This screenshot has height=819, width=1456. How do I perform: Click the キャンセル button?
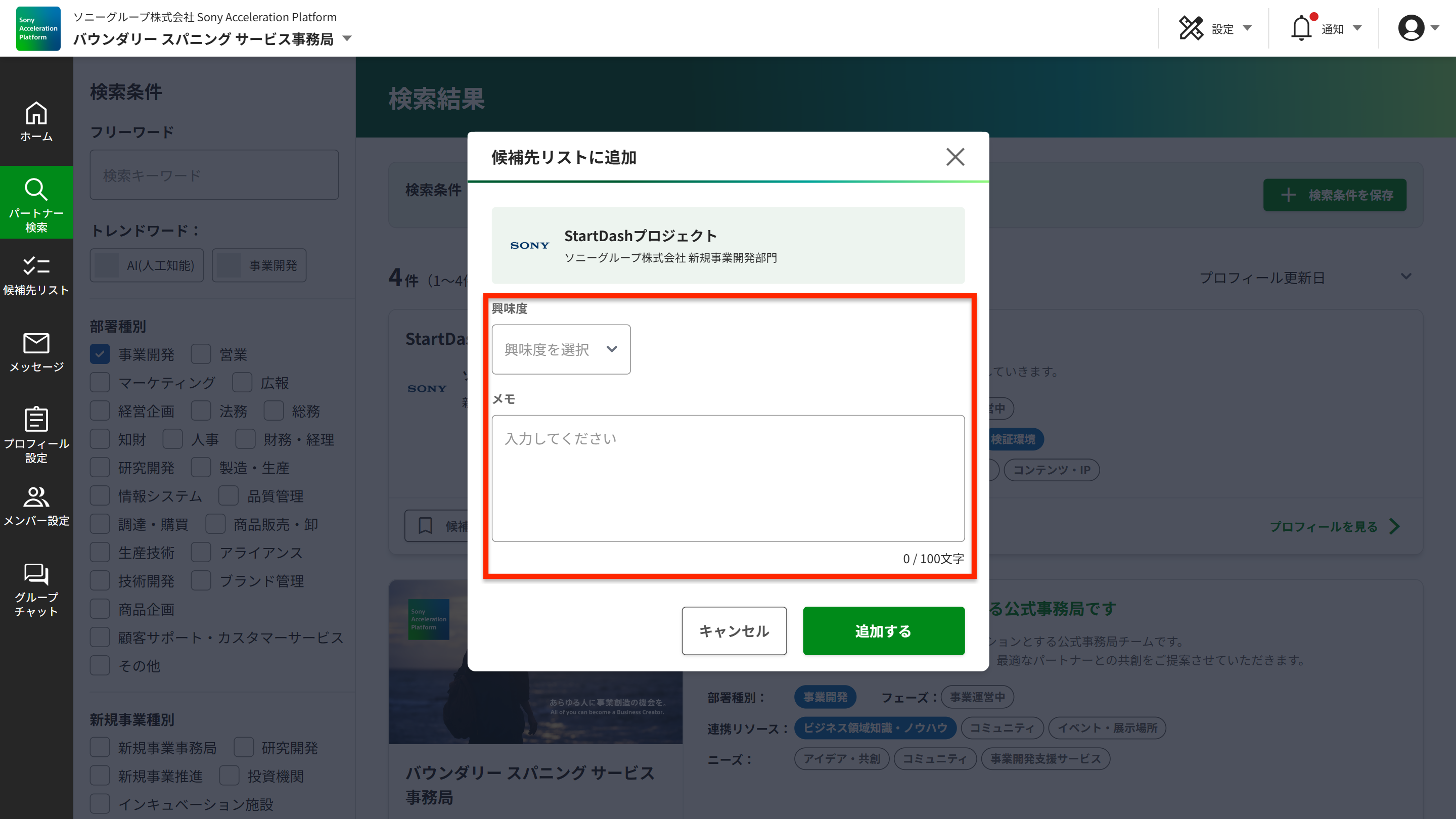[734, 631]
